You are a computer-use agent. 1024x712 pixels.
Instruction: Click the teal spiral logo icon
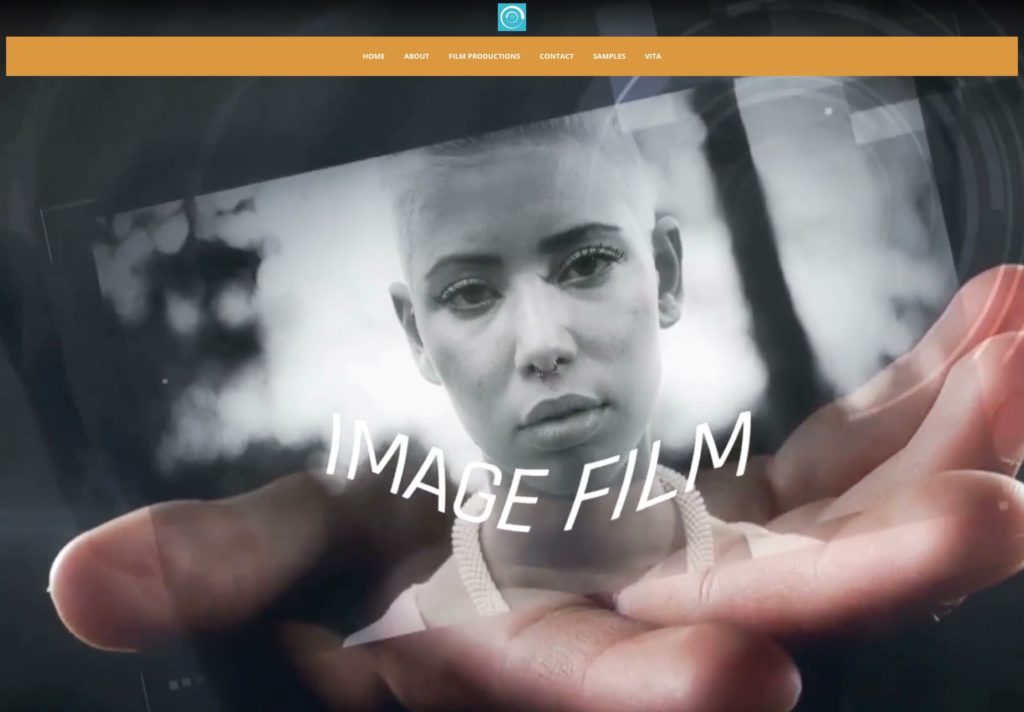[511, 17]
